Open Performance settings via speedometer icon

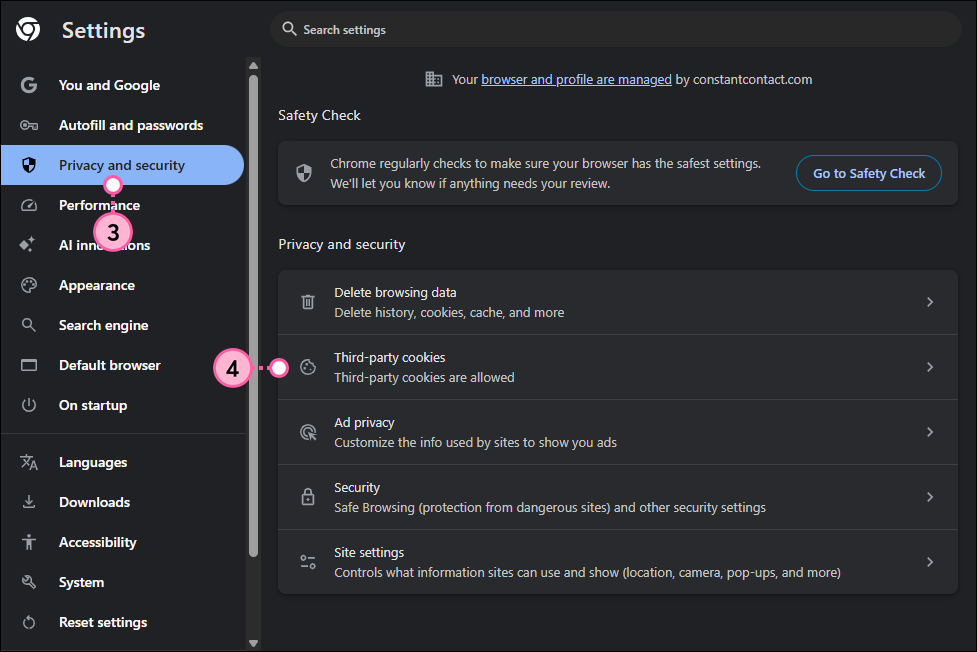[29, 205]
